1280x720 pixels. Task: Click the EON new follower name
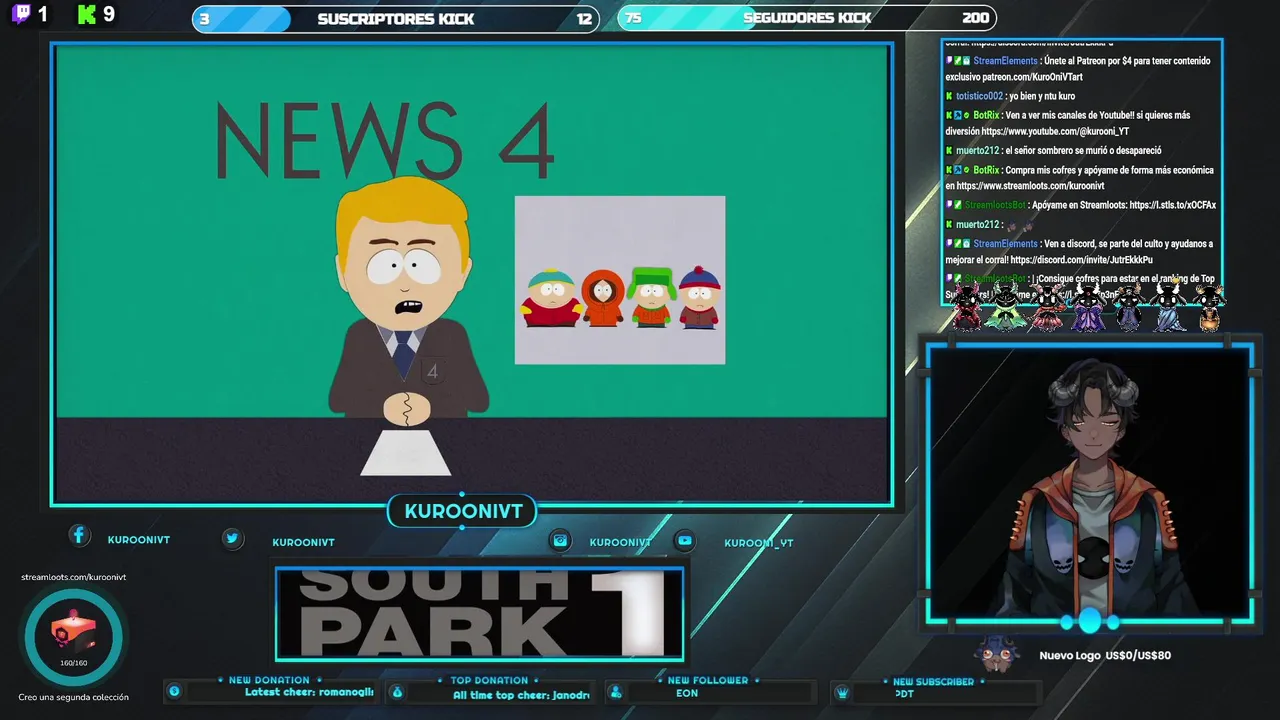click(x=687, y=693)
